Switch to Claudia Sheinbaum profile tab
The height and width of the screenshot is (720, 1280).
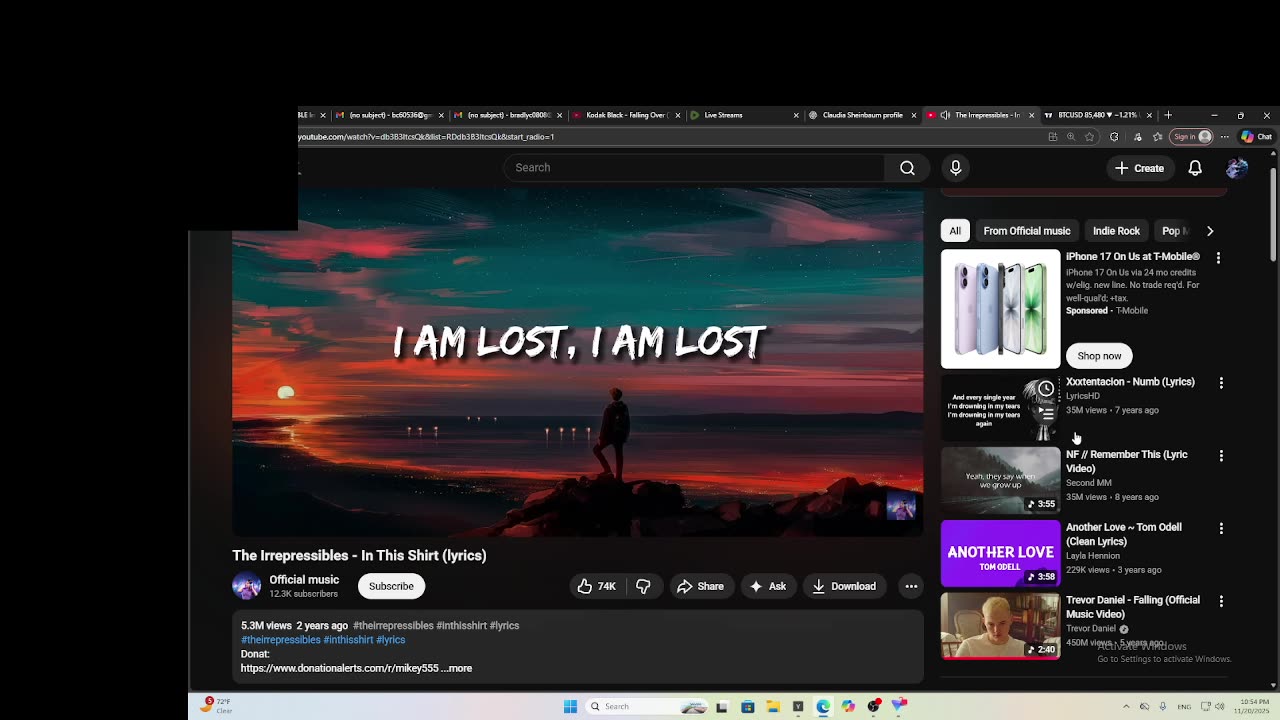point(862,115)
